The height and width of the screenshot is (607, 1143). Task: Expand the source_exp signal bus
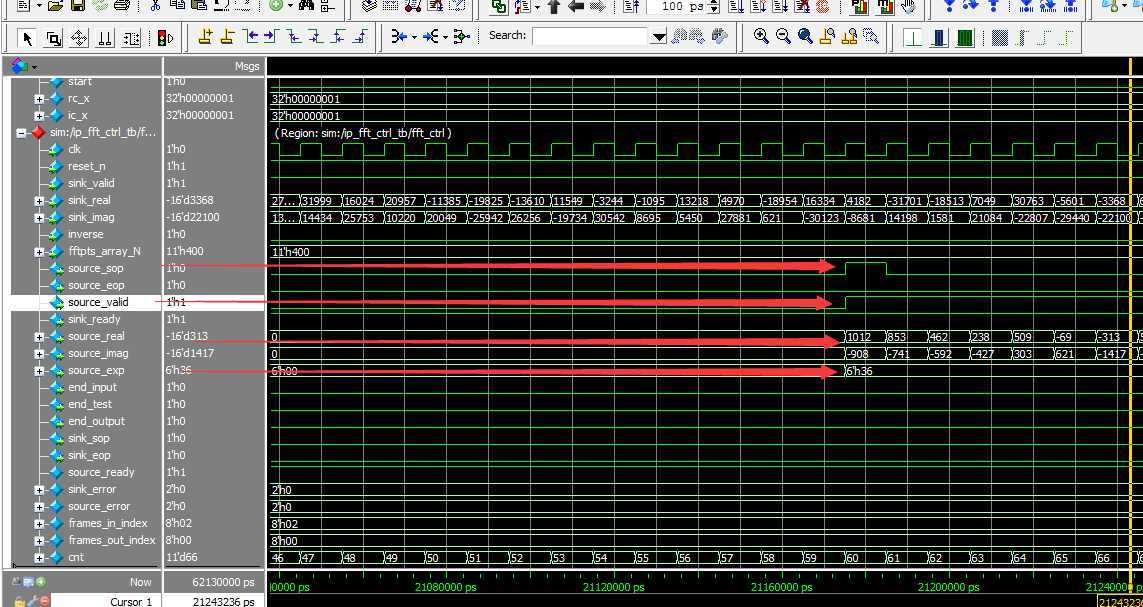(x=39, y=371)
